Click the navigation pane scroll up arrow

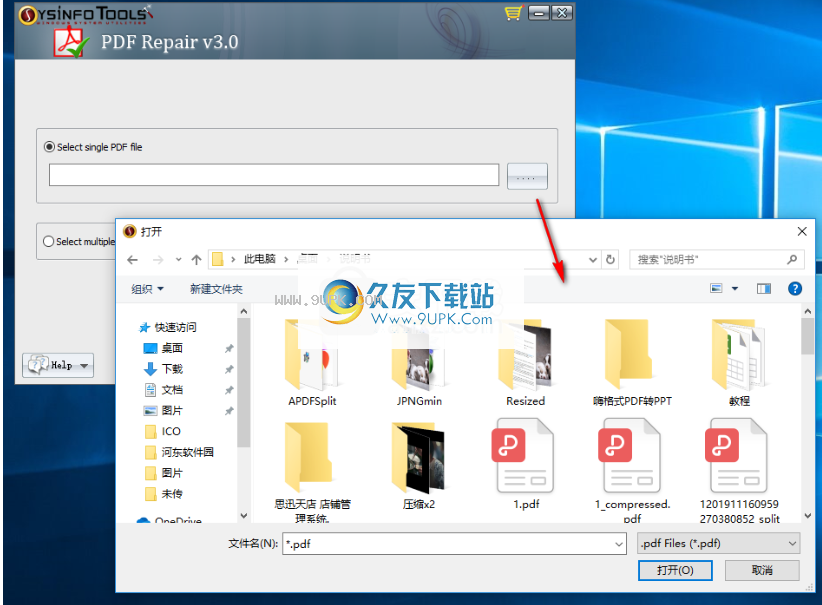[x=244, y=311]
